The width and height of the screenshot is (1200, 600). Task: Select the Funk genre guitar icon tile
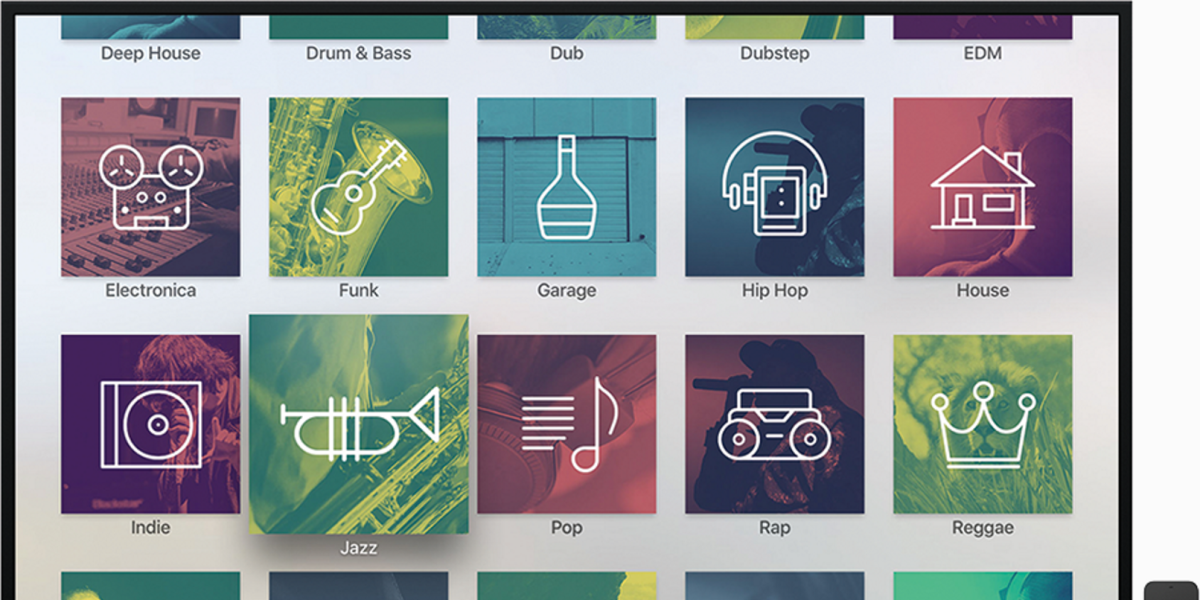point(359,187)
